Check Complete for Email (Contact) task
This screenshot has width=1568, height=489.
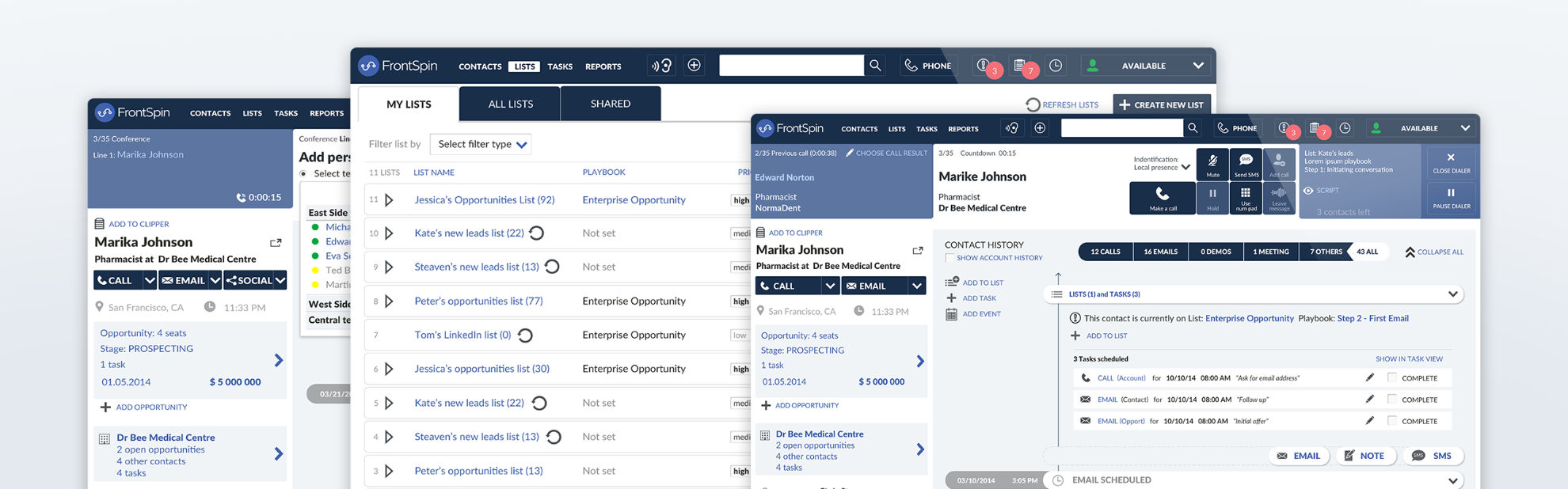click(1392, 399)
